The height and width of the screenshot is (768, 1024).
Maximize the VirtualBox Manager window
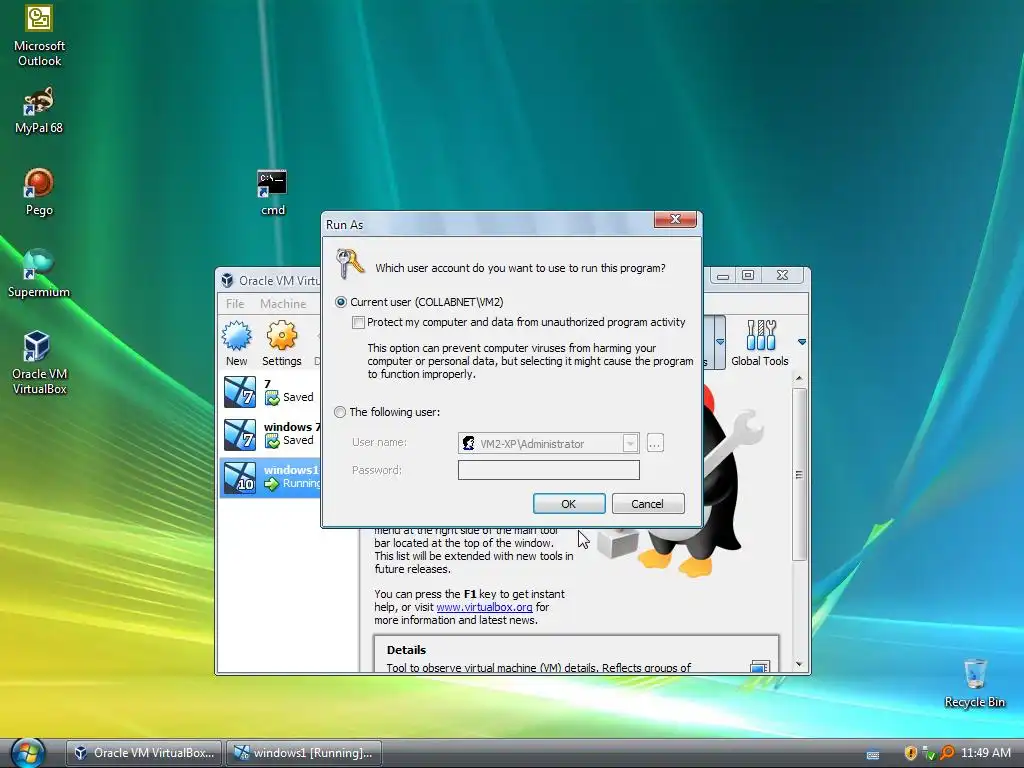pyautogui.click(x=748, y=275)
